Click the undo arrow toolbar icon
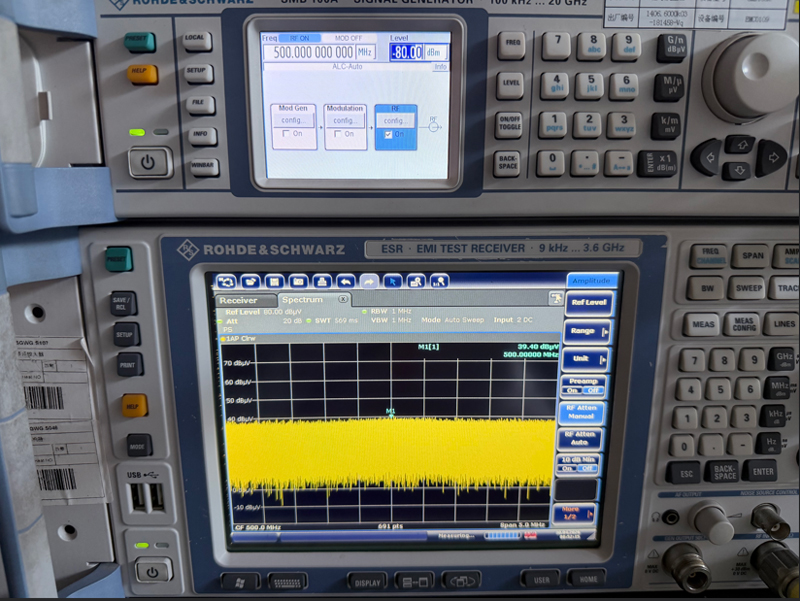 click(x=346, y=282)
